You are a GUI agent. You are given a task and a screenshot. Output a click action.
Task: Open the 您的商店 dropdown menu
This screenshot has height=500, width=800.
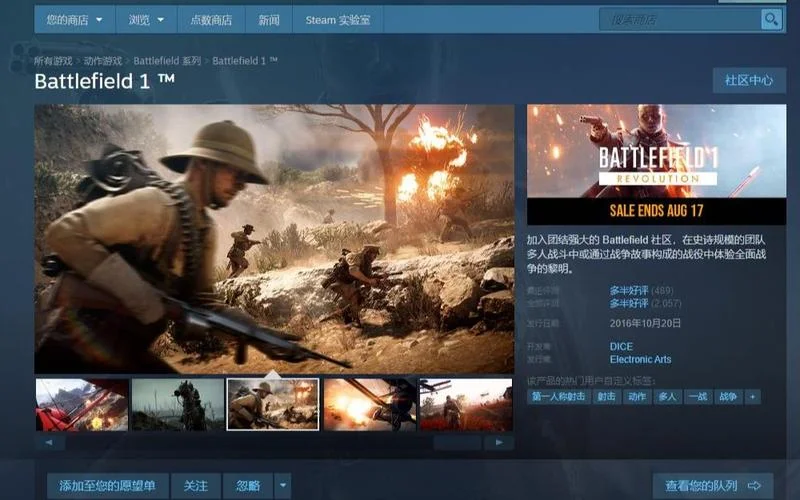coord(74,20)
